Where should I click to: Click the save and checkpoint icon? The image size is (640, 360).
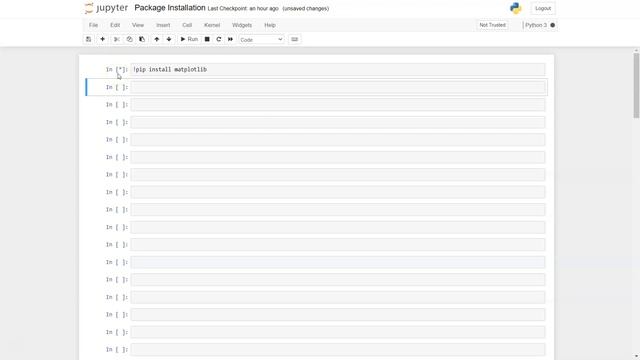89,39
